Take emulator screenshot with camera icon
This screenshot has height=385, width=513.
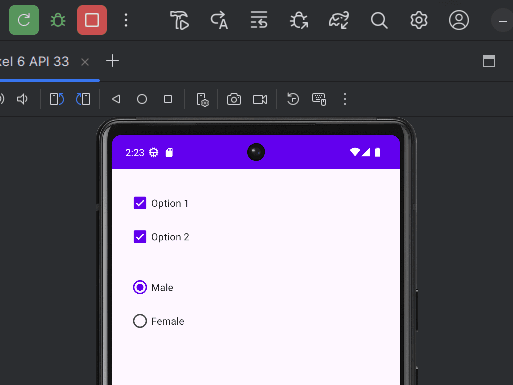coord(234,99)
